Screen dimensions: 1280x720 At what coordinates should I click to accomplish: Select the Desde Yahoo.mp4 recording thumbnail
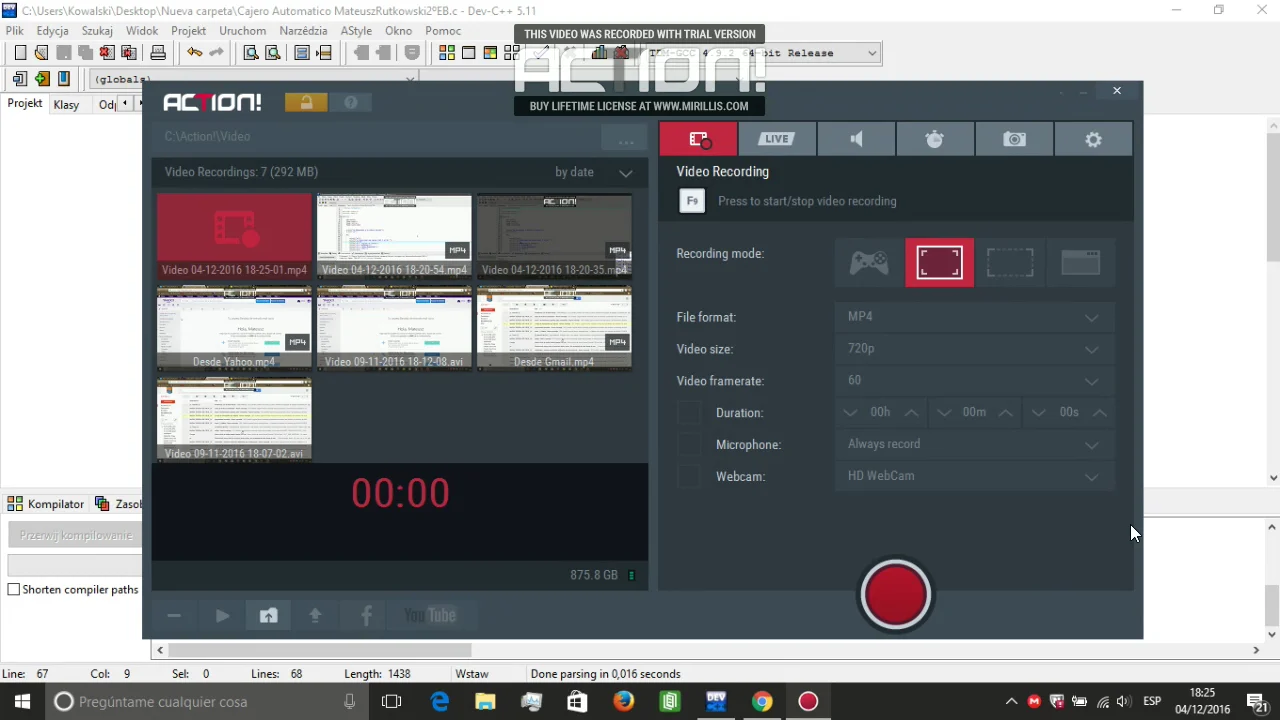click(x=234, y=329)
